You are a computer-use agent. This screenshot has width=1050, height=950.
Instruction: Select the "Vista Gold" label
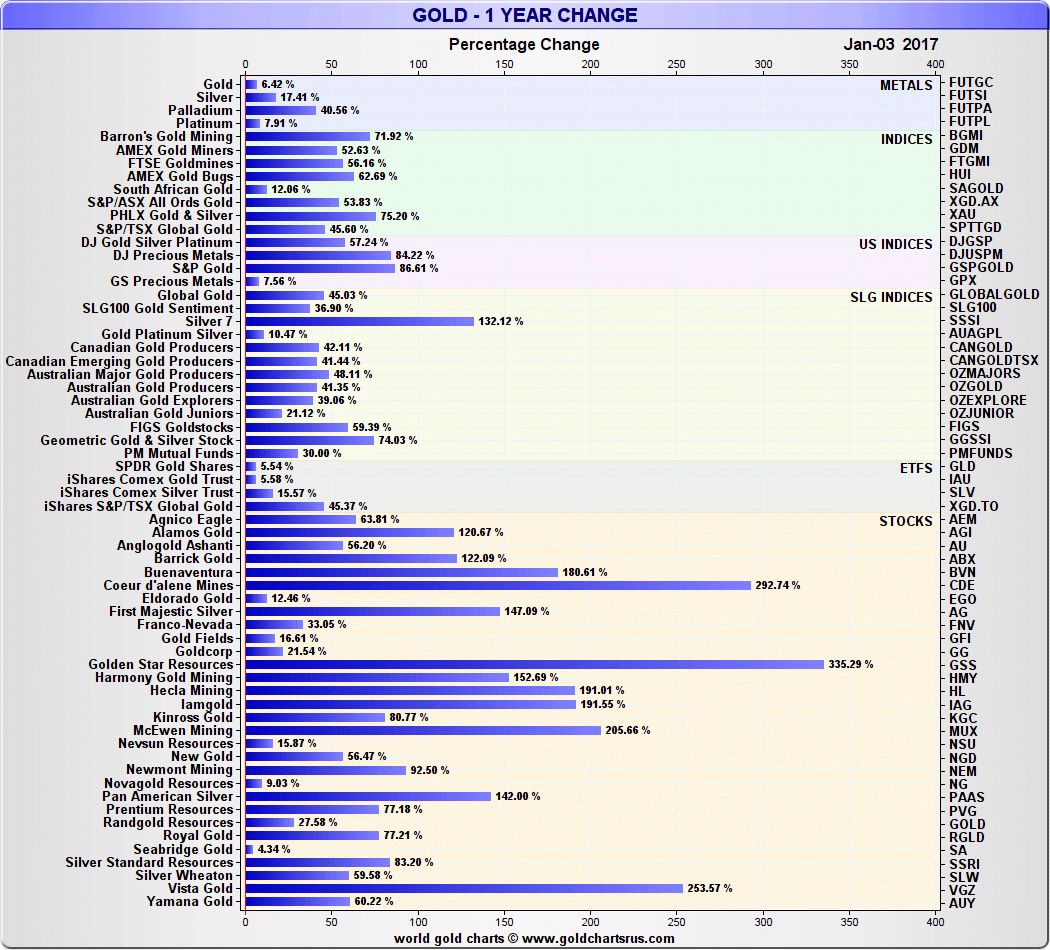(200, 888)
